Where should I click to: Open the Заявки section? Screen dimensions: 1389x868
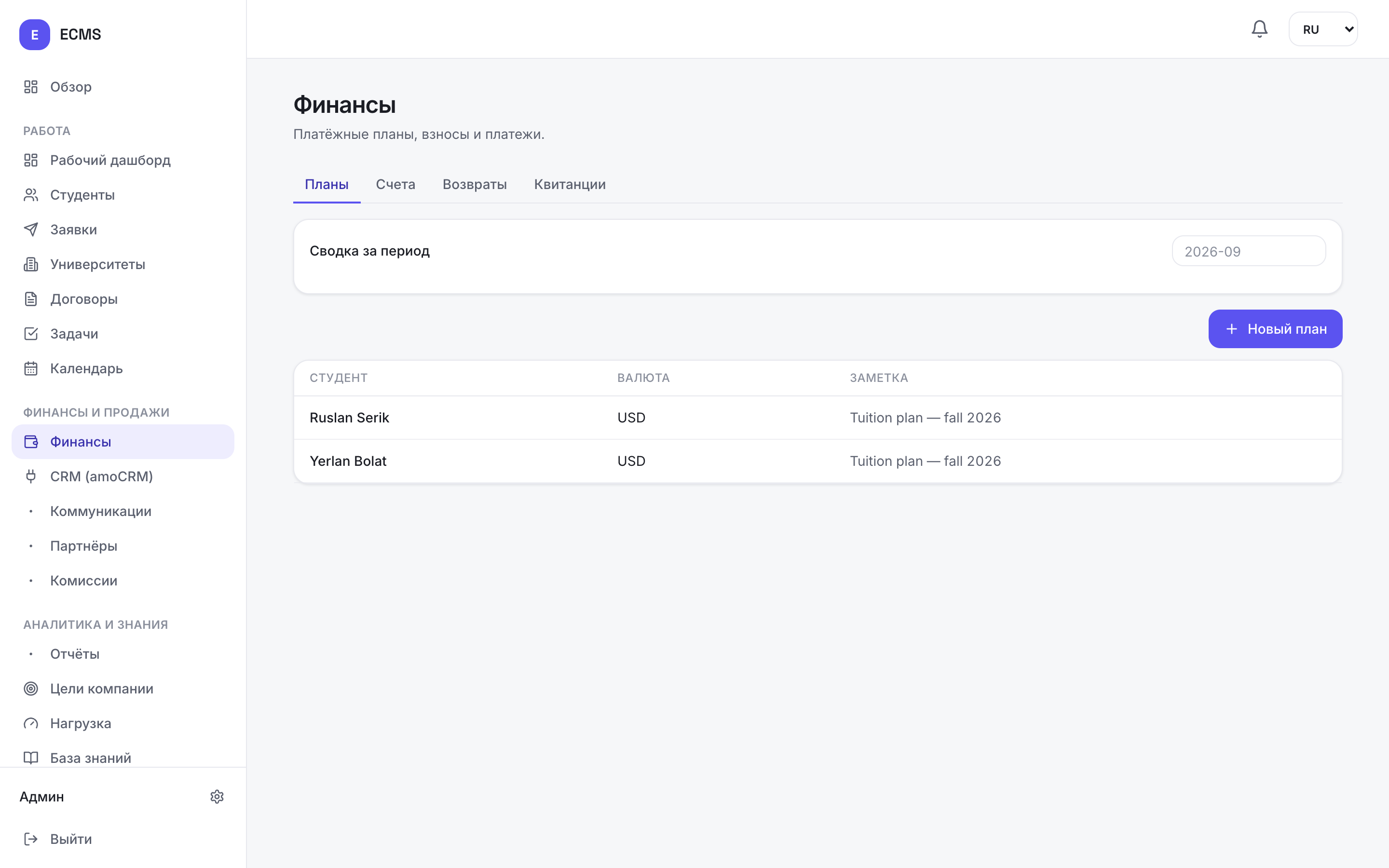(123, 230)
